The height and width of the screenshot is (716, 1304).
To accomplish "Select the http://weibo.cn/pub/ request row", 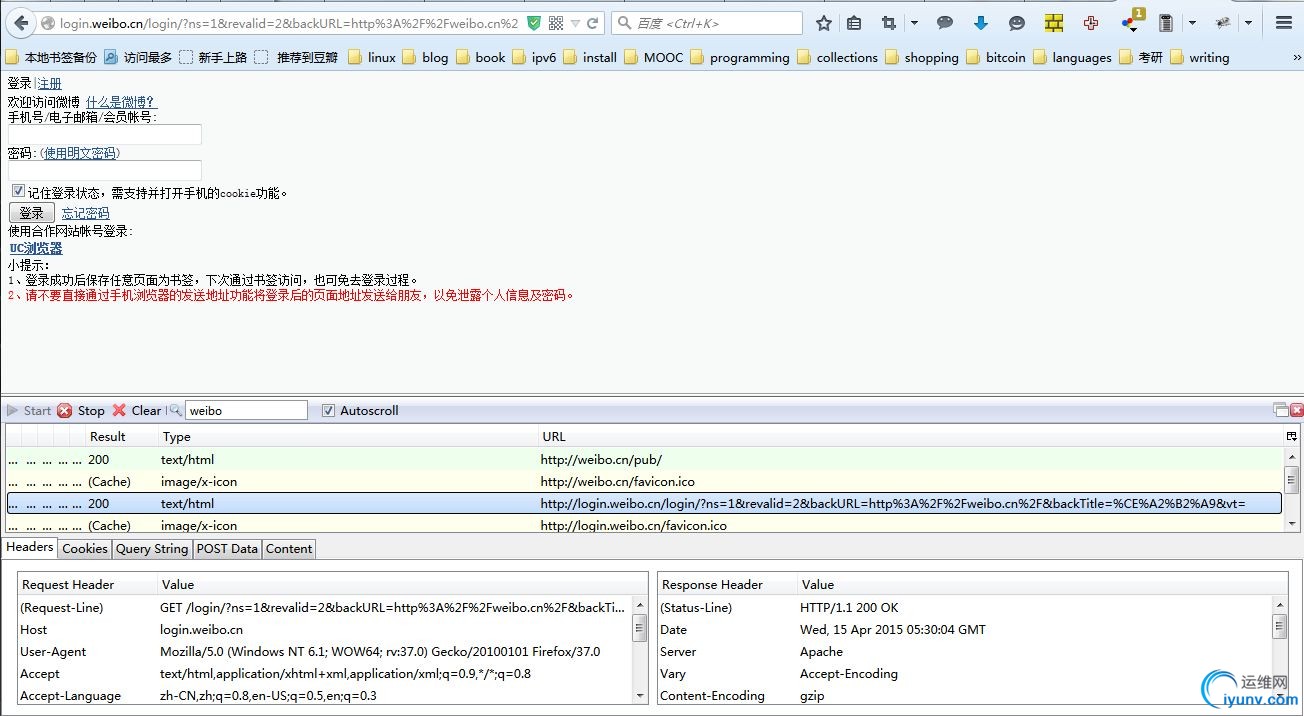I will tap(644, 459).
